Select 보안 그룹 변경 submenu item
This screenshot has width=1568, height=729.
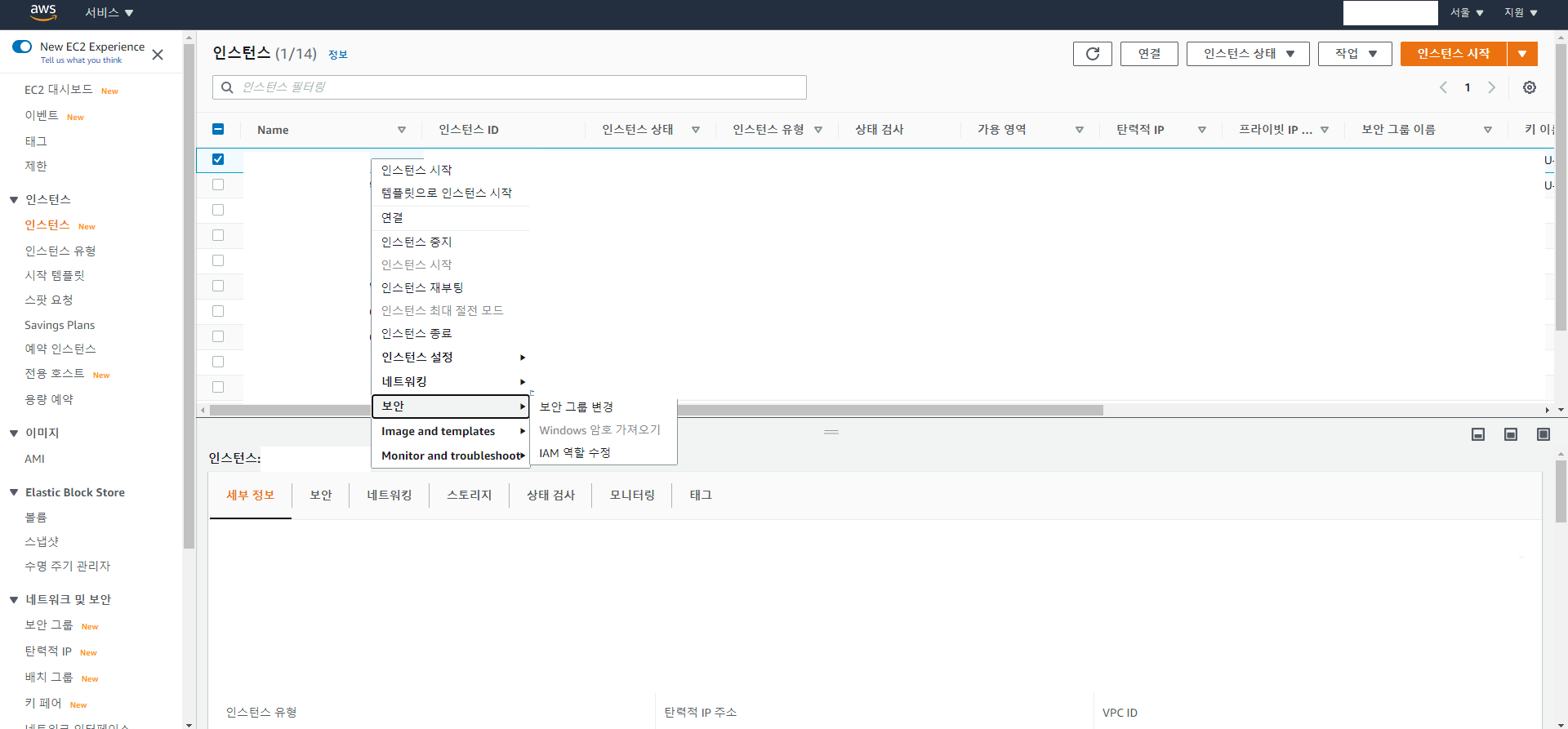577,407
